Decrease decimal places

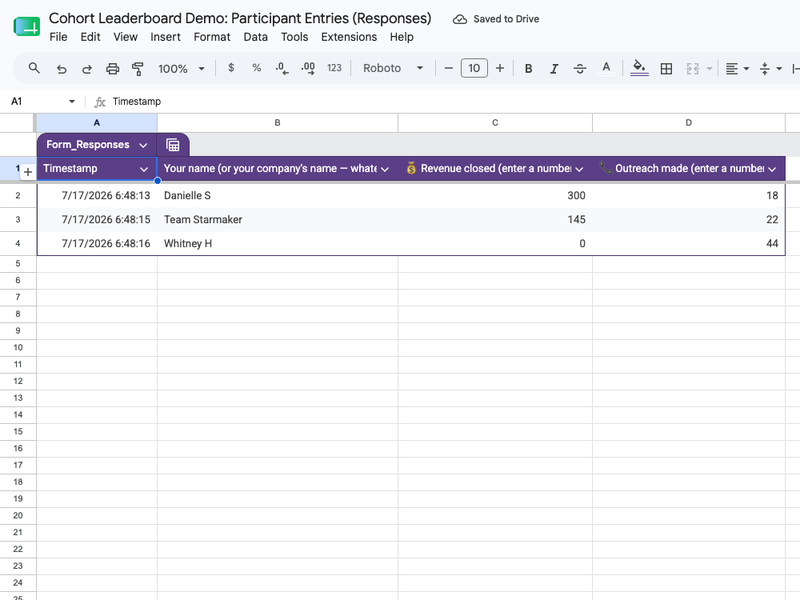click(282, 68)
